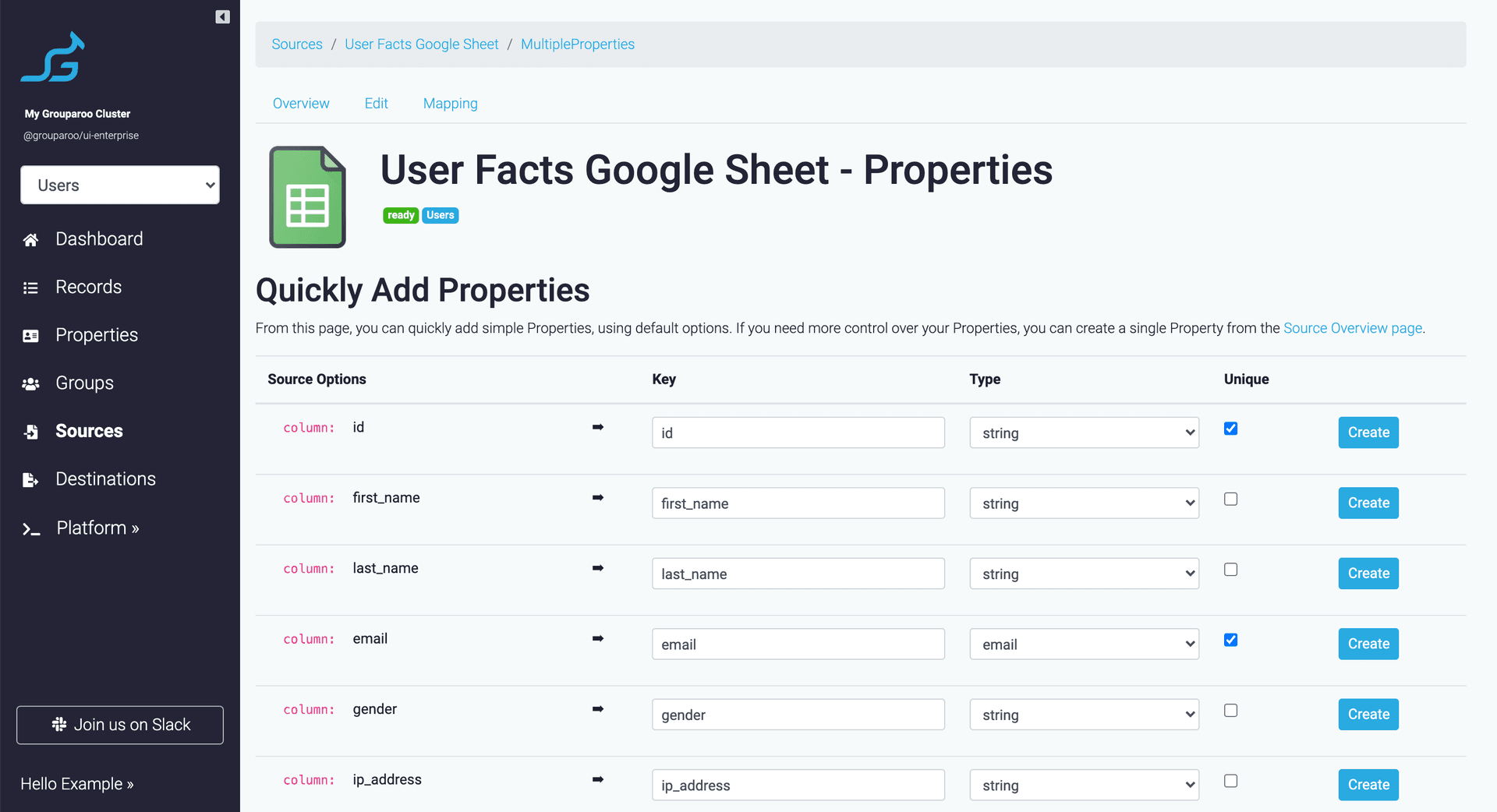
Task: Click the Key field for id
Action: pyautogui.click(x=798, y=432)
